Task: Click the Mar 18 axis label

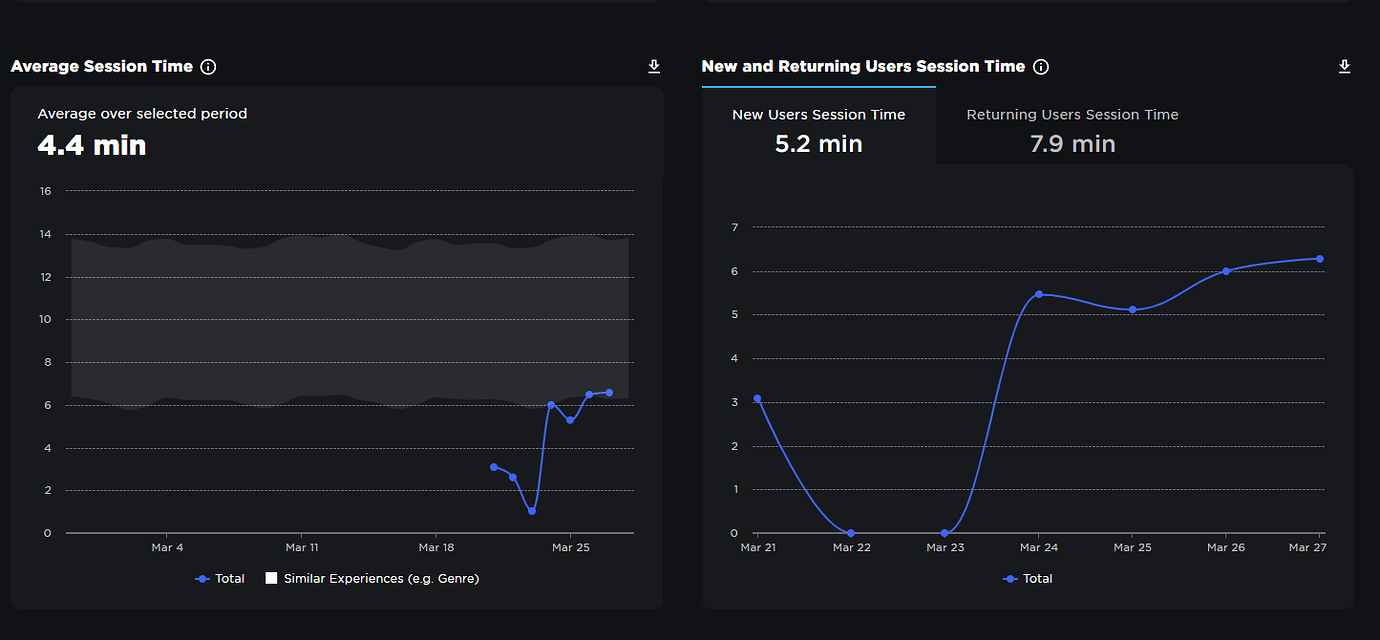Action: point(436,548)
